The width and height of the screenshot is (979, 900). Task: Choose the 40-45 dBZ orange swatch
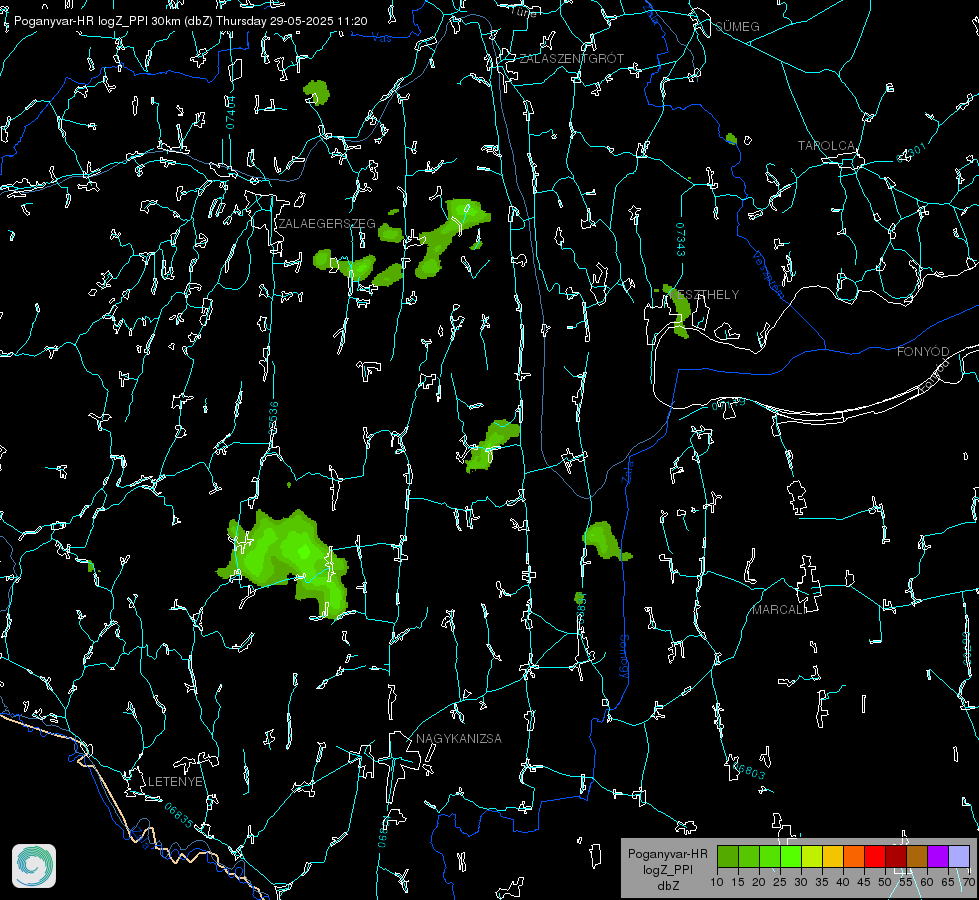(x=854, y=856)
